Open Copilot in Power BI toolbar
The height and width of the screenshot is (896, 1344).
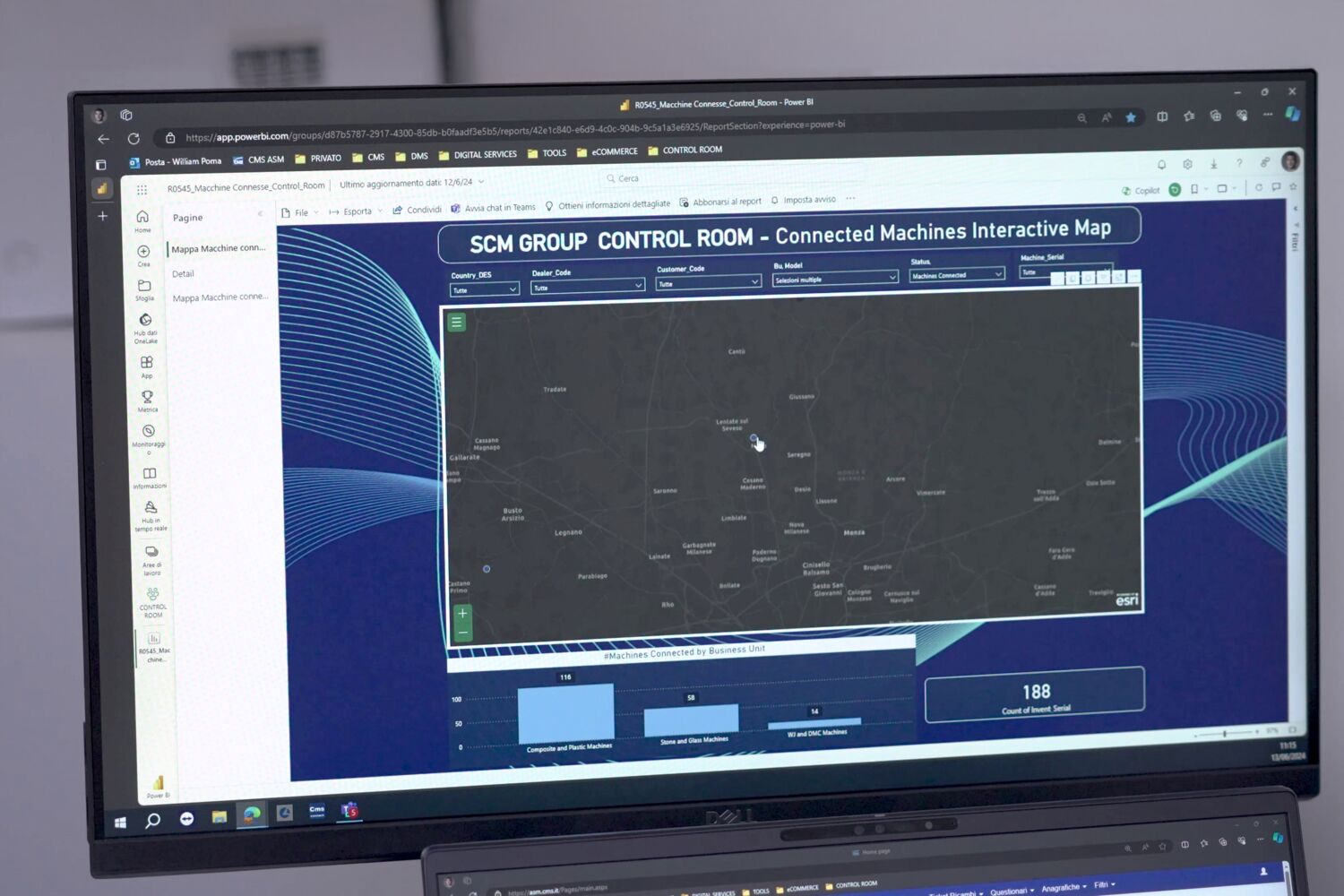(1141, 191)
